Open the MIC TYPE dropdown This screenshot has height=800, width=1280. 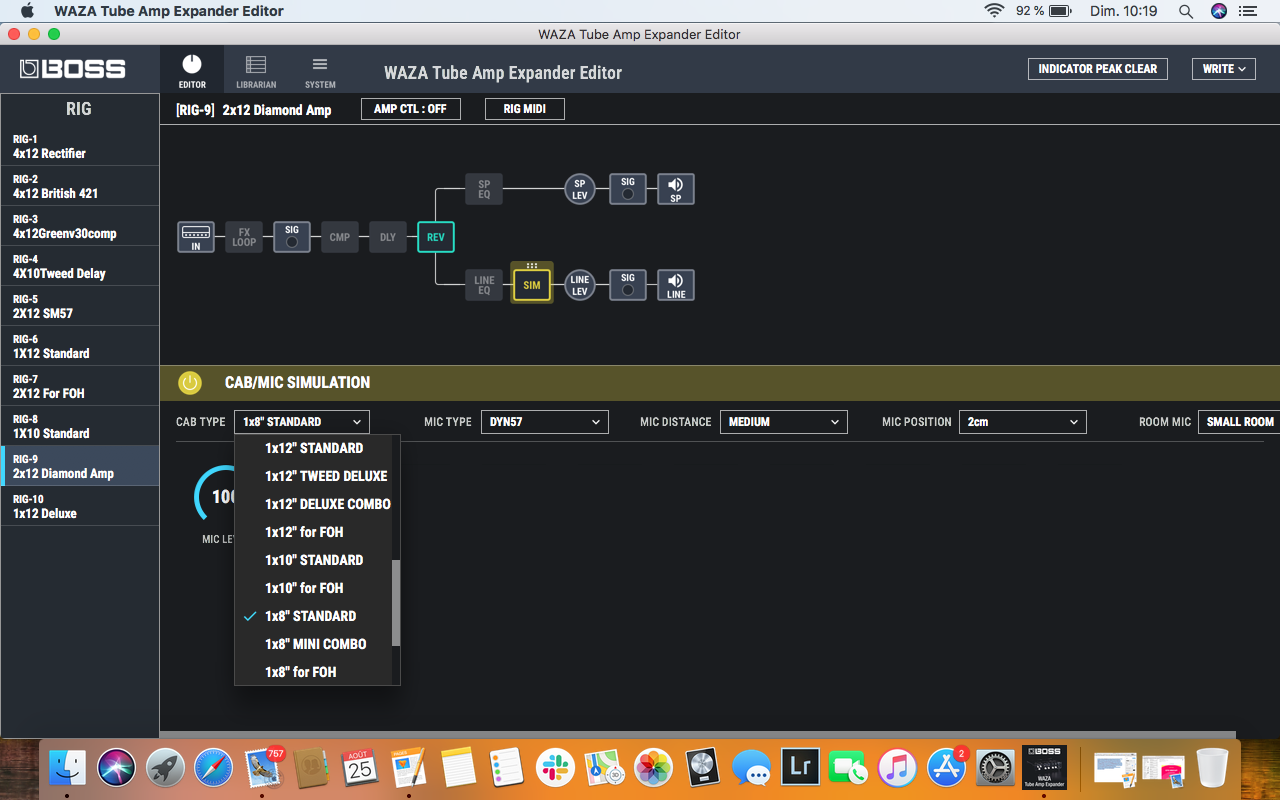pos(545,421)
